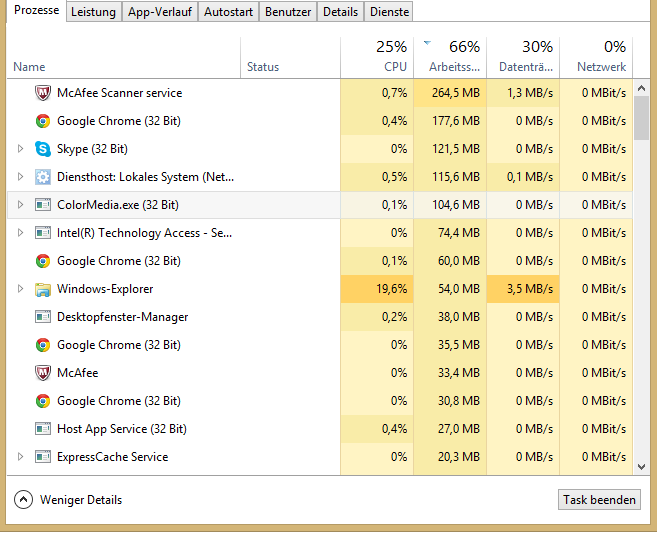Expand the Windows-Explorer process group

tap(20, 288)
